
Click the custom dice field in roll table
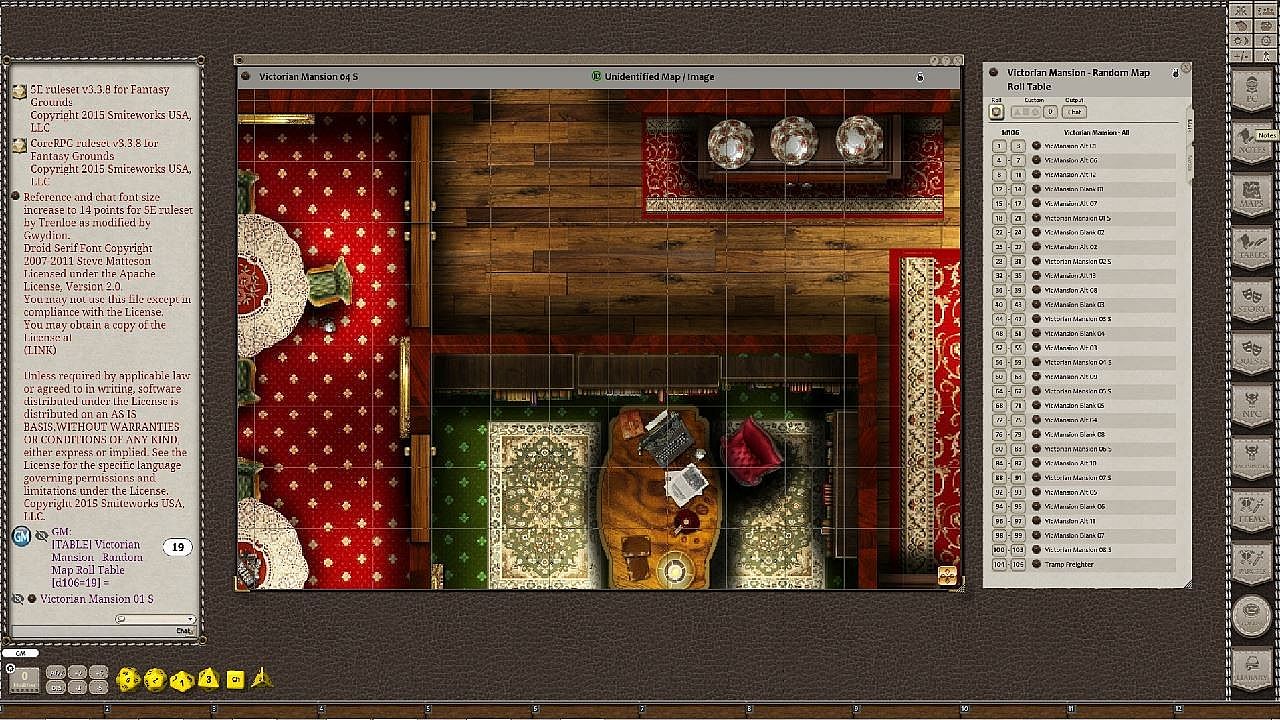(1027, 112)
